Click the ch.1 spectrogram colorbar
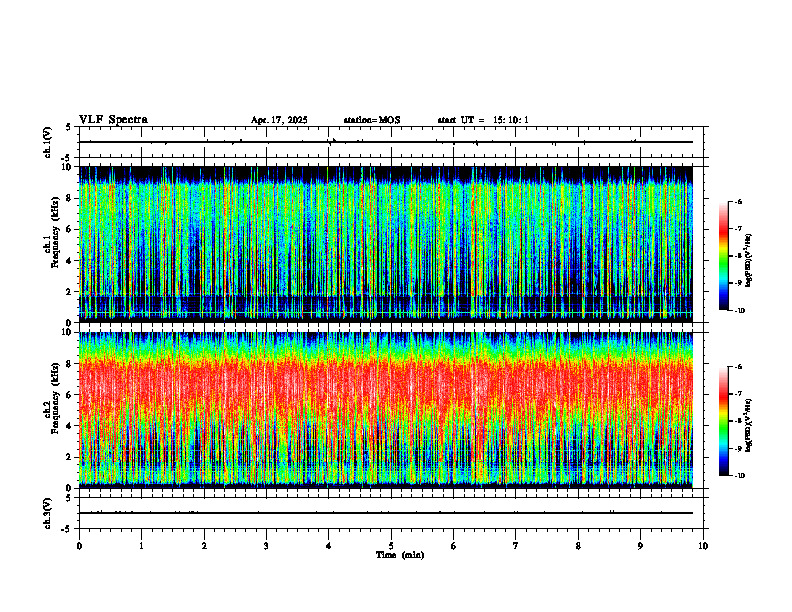 pyautogui.click(x=724, y=256)
